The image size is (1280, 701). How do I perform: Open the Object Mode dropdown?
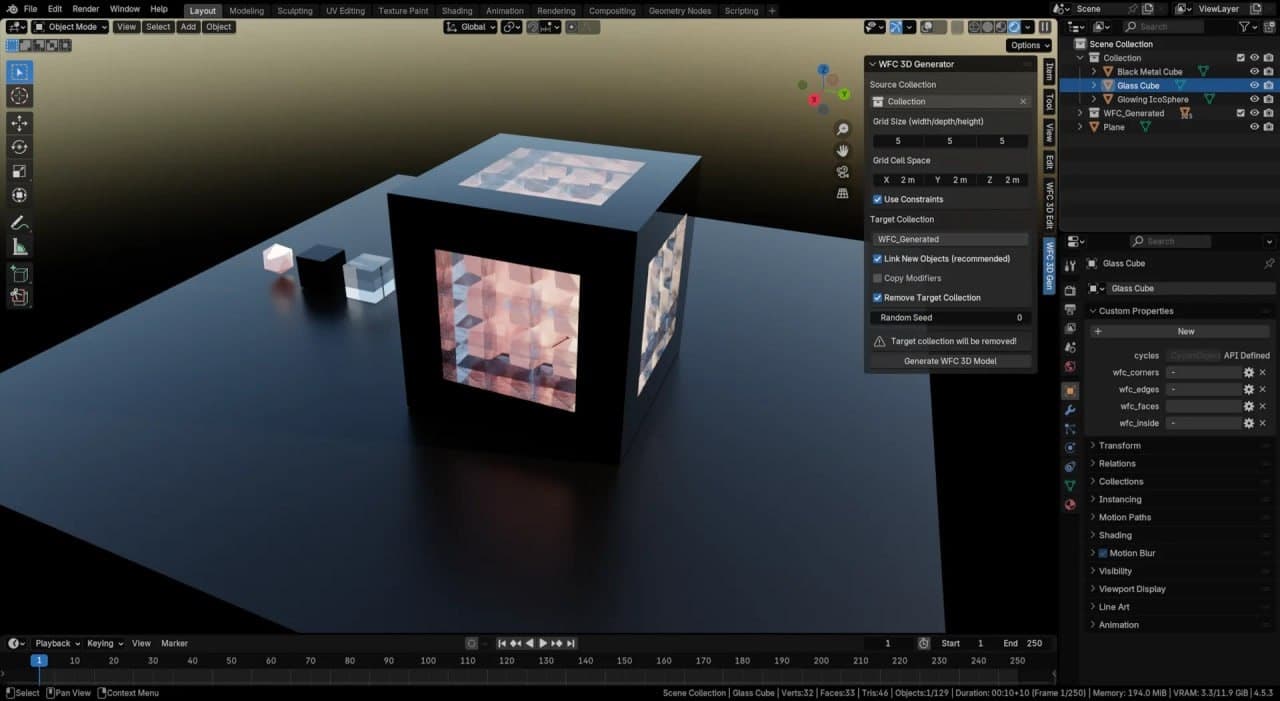click(70, 27)
